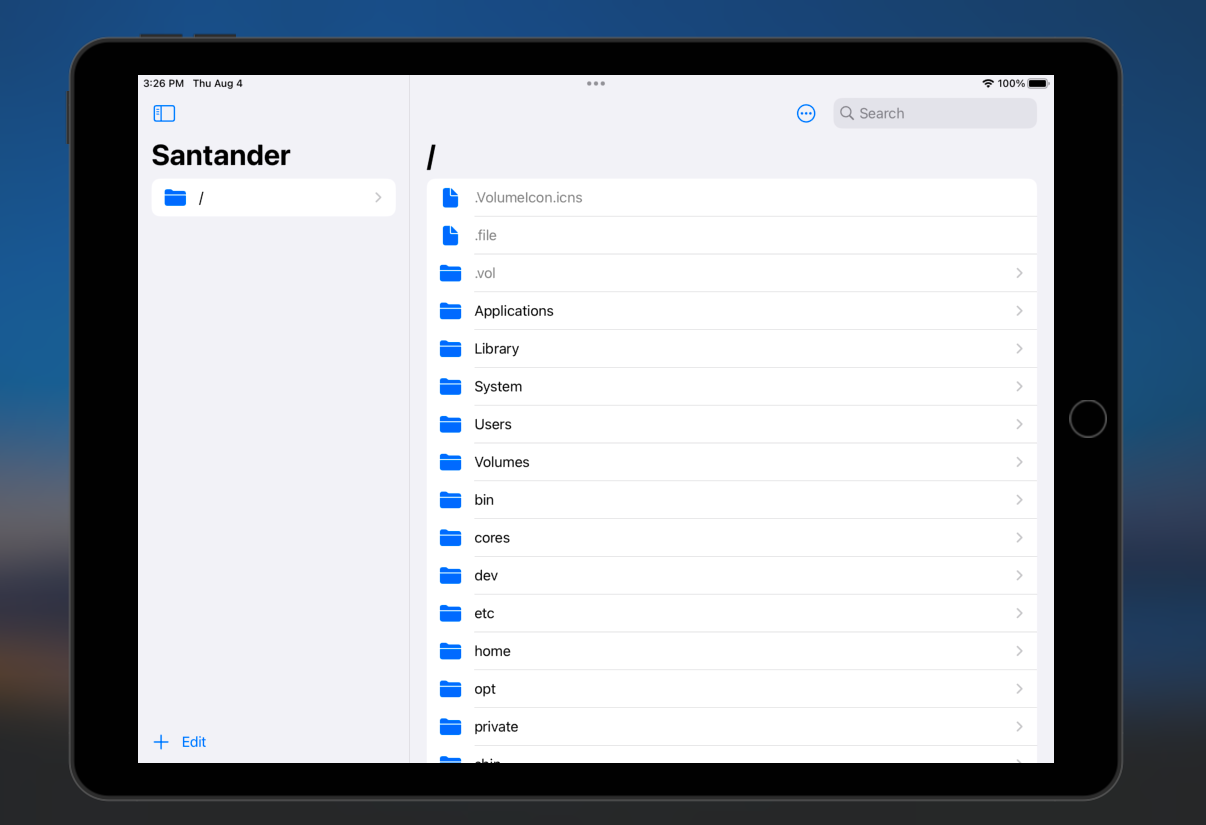Click the private folder icon
This screenshot has height=825, width=1206.
(451, 727)
